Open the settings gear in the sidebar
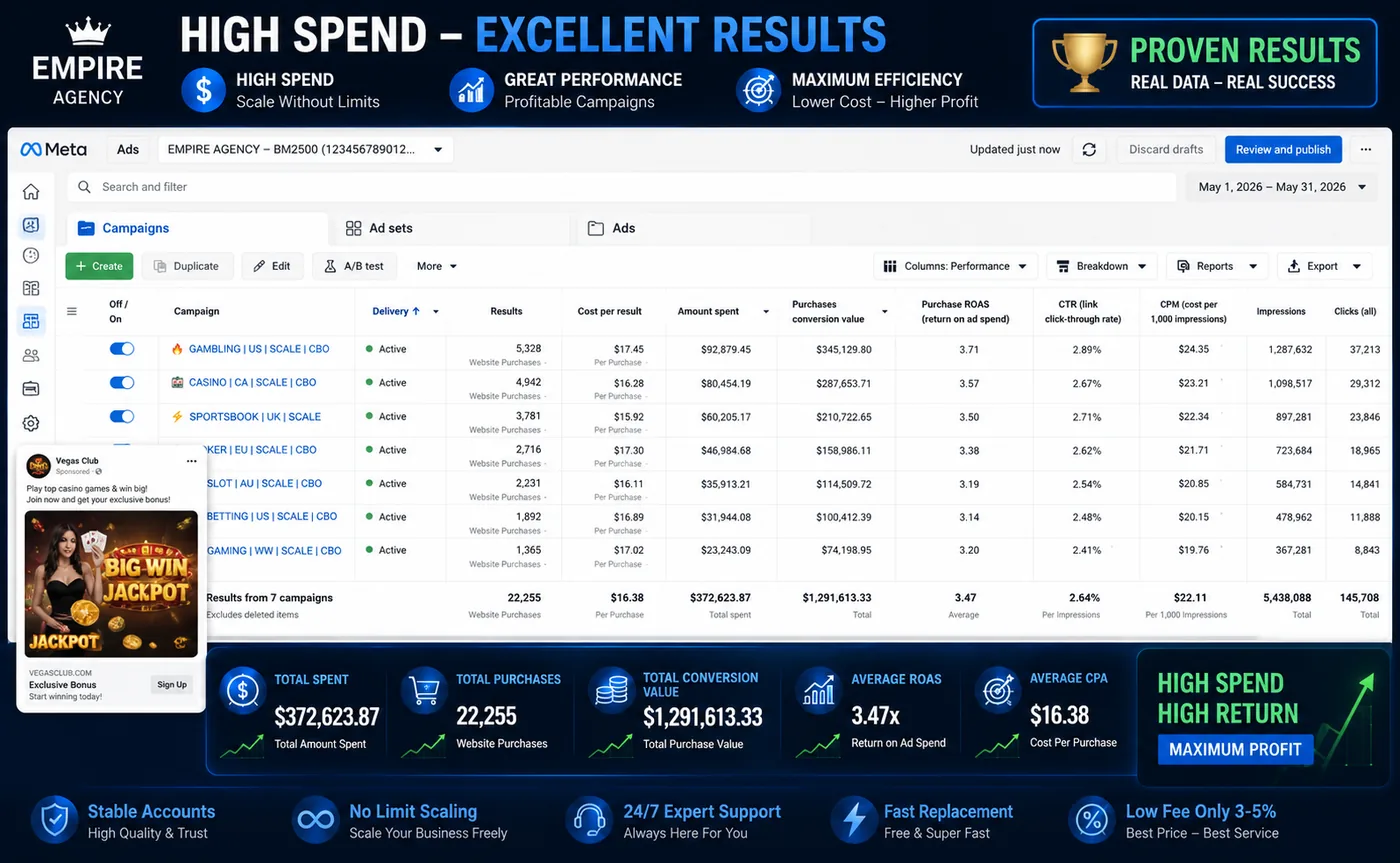 31,423
